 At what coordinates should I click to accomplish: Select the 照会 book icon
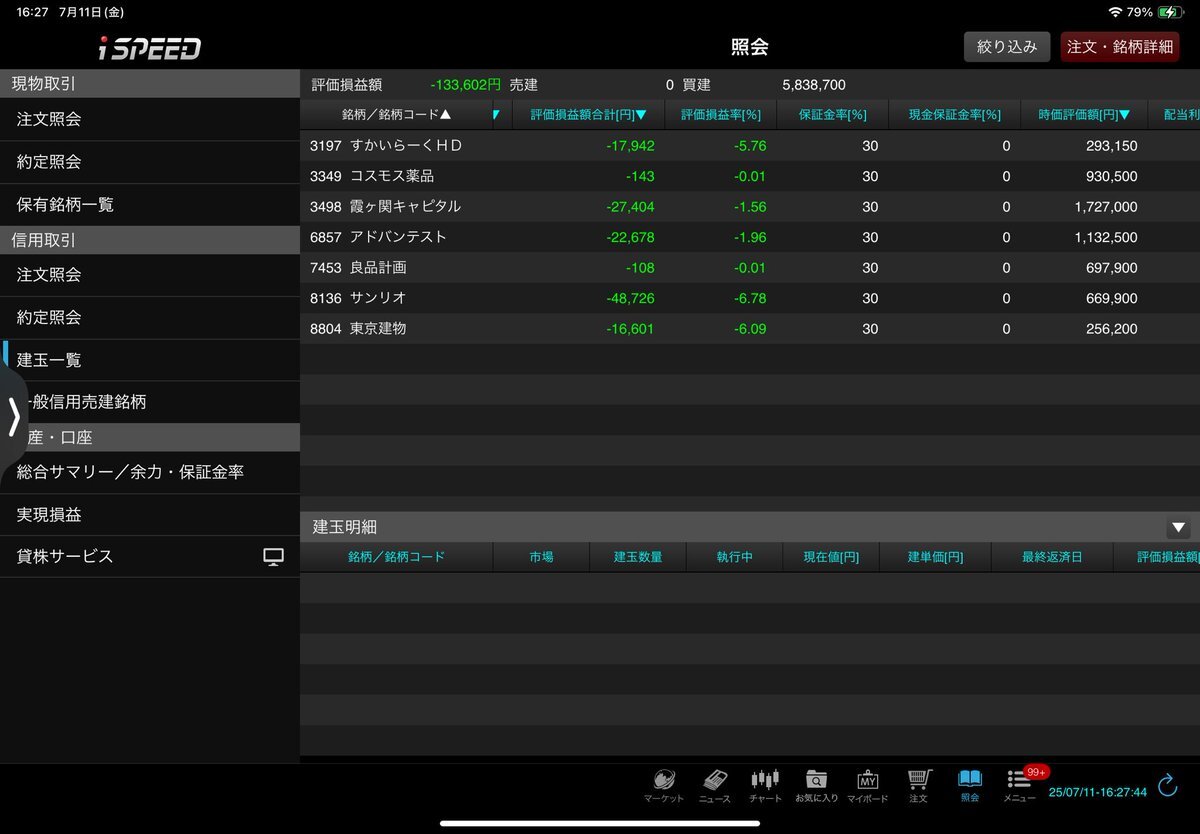(970, 786)
